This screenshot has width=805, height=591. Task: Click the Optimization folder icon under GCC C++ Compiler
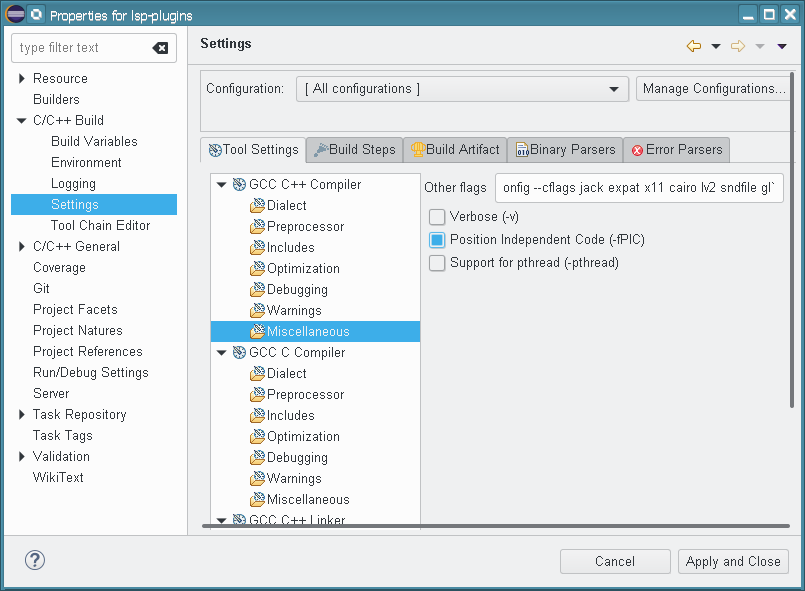(257, 269)
